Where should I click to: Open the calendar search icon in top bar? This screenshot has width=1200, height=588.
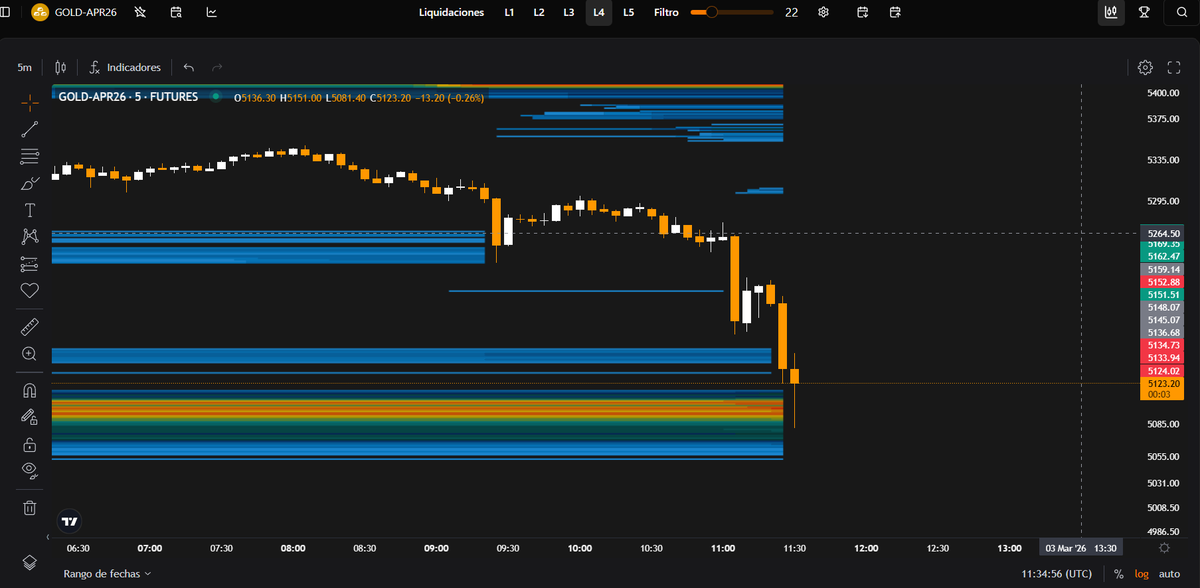(176, 13)
